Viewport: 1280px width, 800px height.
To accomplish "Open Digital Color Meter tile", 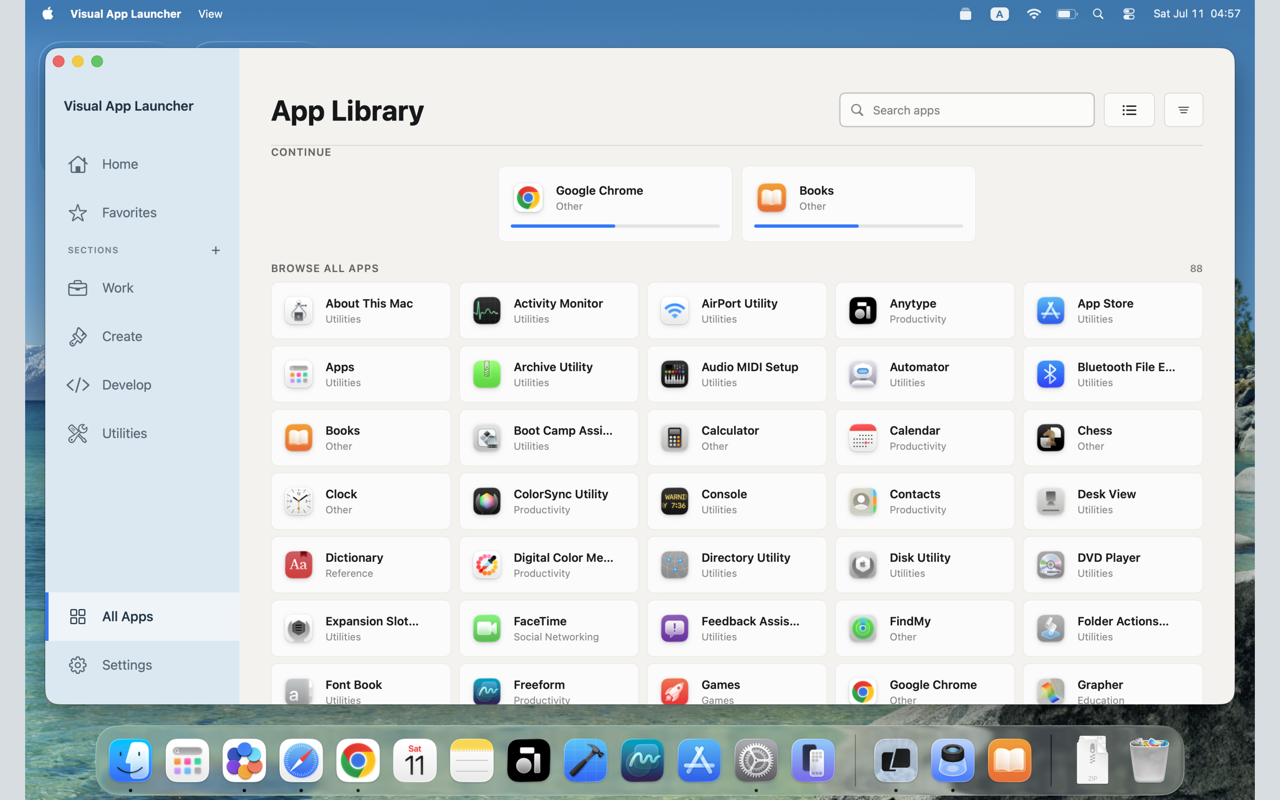I will (549, 565).
